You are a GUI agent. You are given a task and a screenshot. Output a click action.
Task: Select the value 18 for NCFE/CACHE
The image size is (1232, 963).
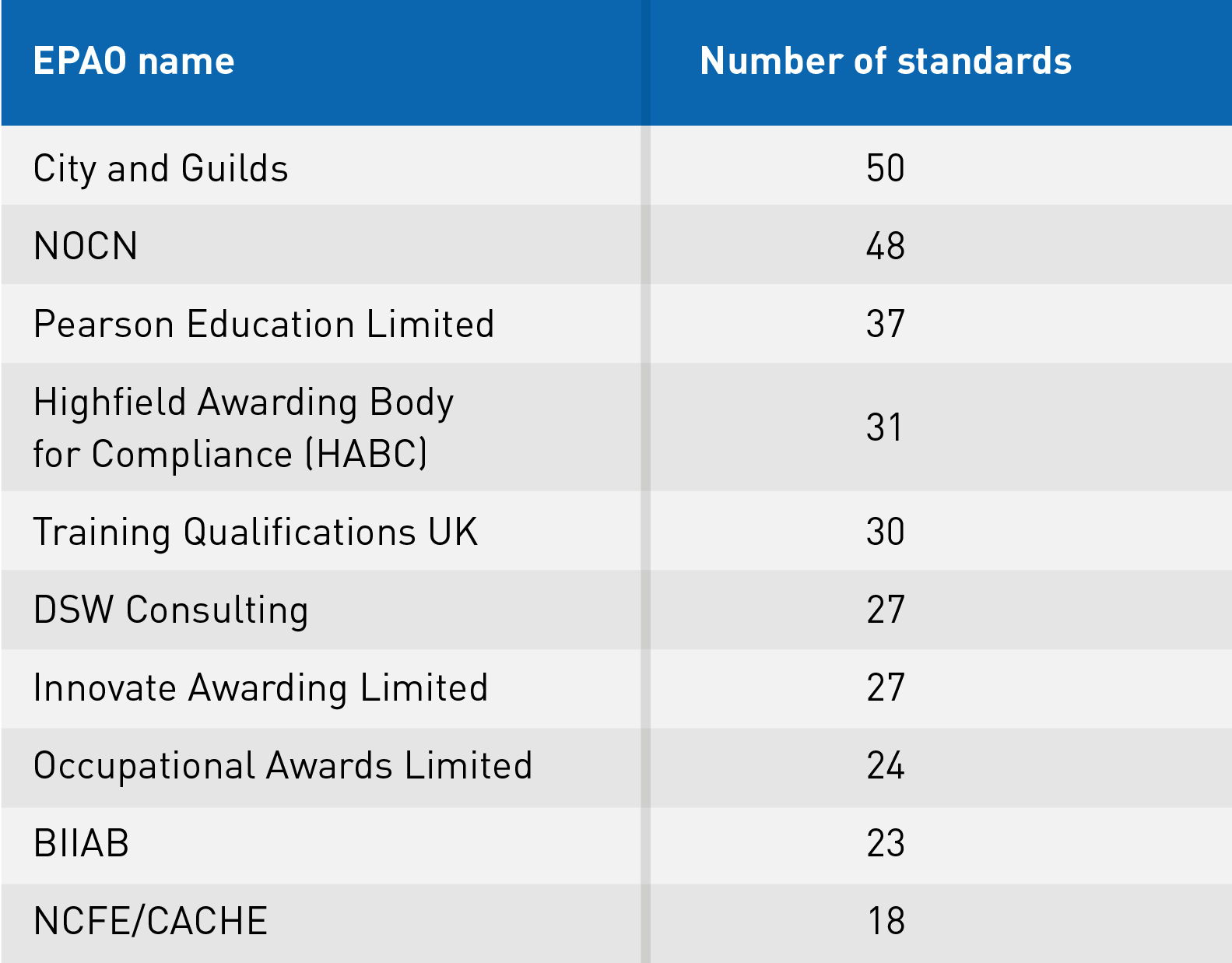886,921
